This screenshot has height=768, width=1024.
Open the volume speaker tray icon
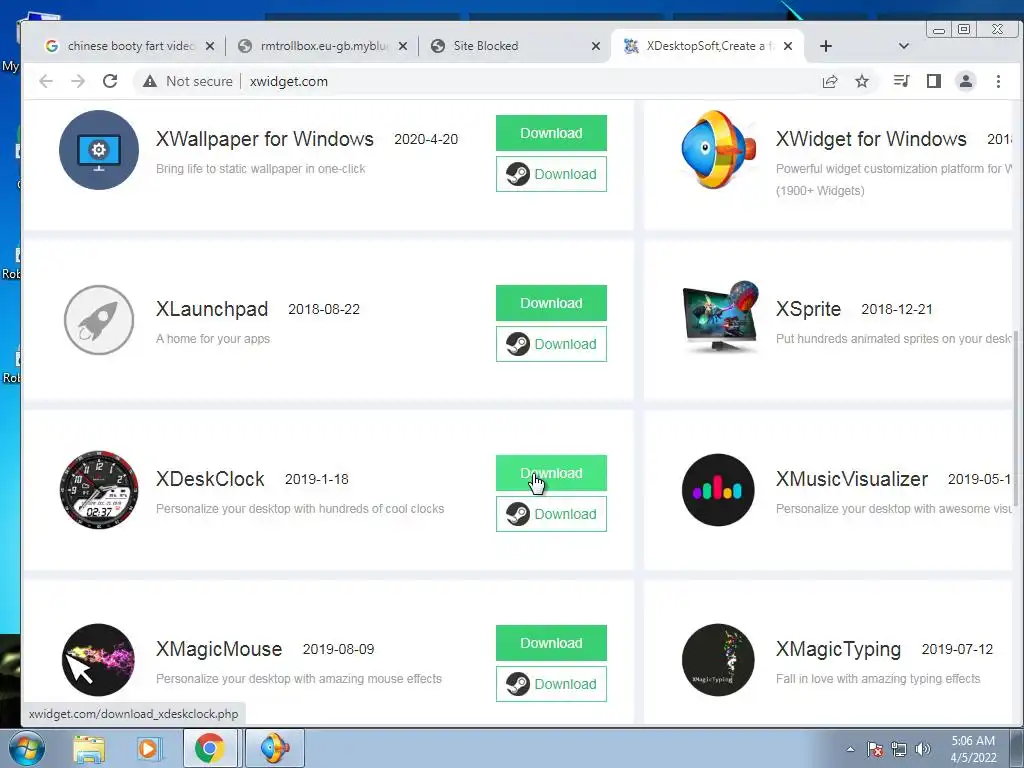click(923, 749)
